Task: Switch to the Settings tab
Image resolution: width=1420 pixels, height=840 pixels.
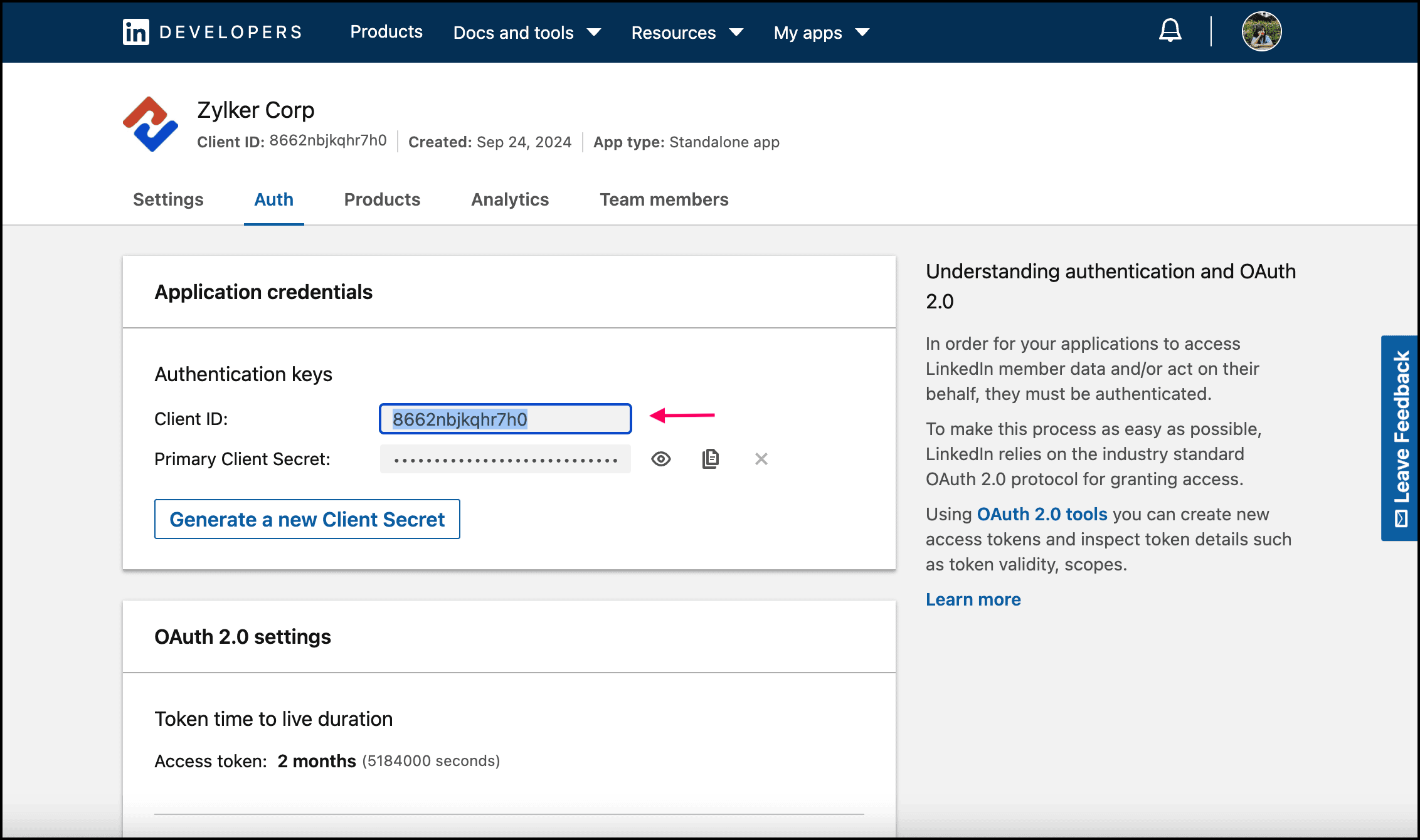Action: coord(168,199)
